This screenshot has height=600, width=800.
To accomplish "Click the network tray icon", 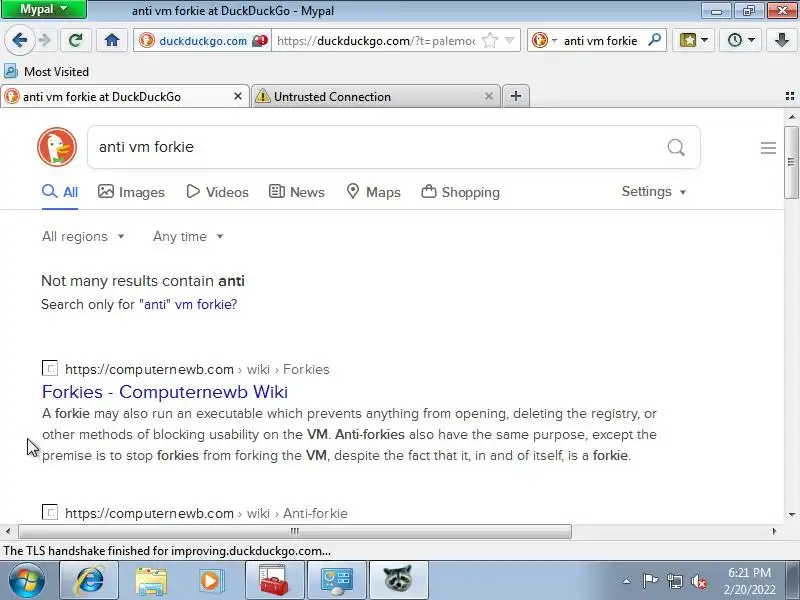I will point(674,581).
